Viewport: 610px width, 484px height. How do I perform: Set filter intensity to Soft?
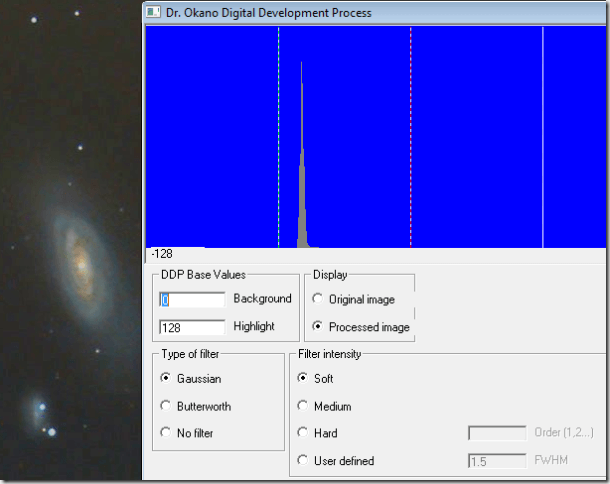point(303,379)
